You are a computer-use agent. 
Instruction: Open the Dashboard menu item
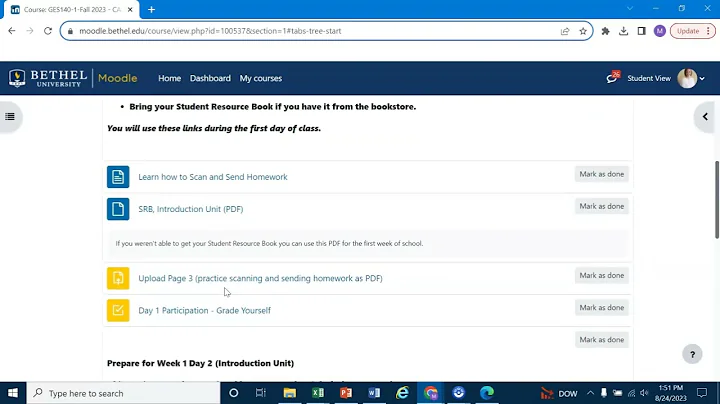pos(210,78)
